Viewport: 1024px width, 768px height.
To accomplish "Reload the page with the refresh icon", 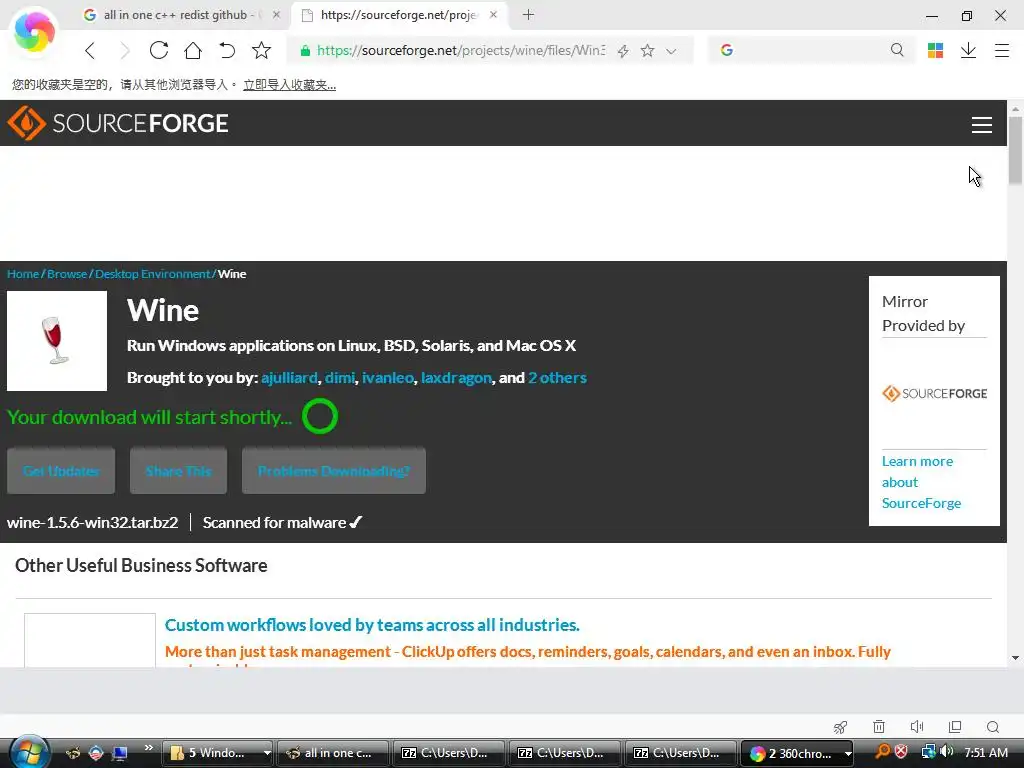I will [x=159, y=50].
